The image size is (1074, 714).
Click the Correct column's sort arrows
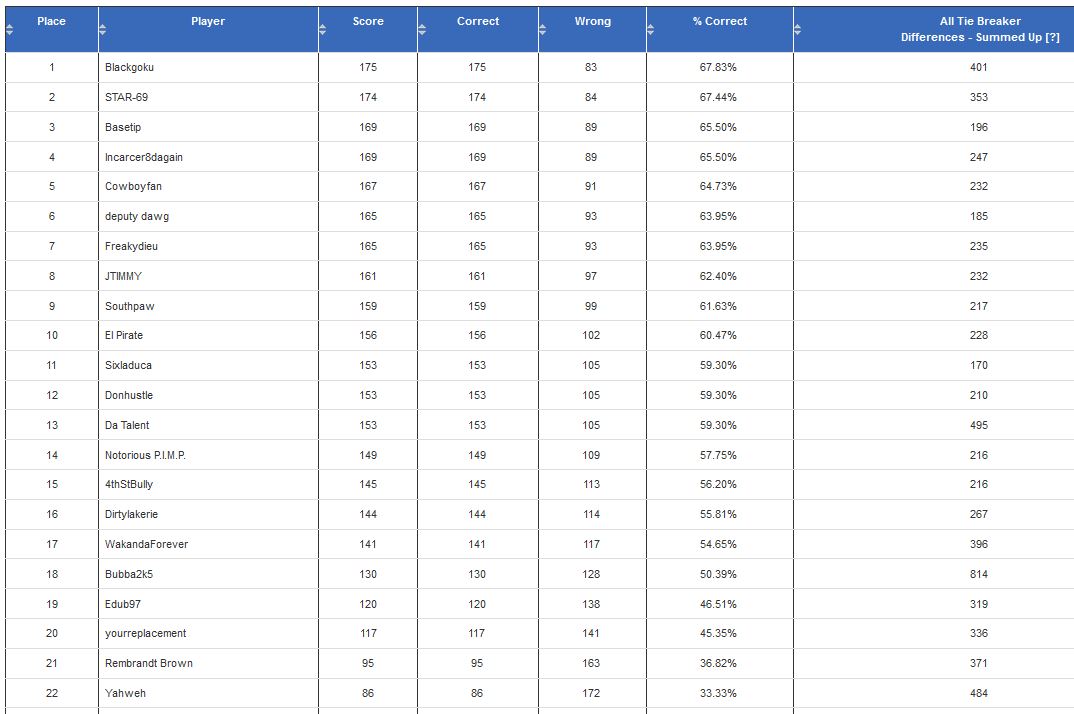(x=420, y=29)
